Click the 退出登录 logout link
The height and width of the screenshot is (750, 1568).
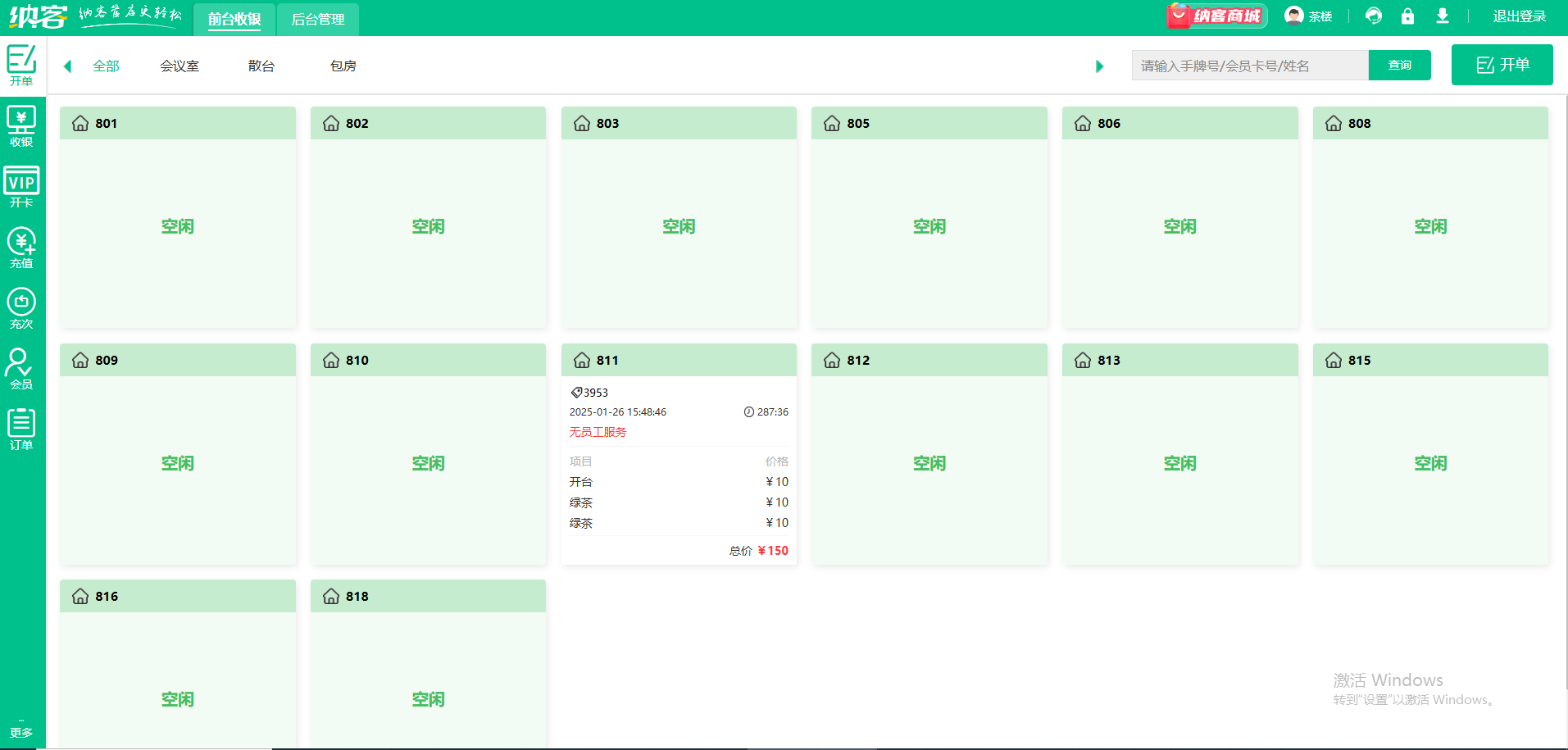click(1519, 16)
